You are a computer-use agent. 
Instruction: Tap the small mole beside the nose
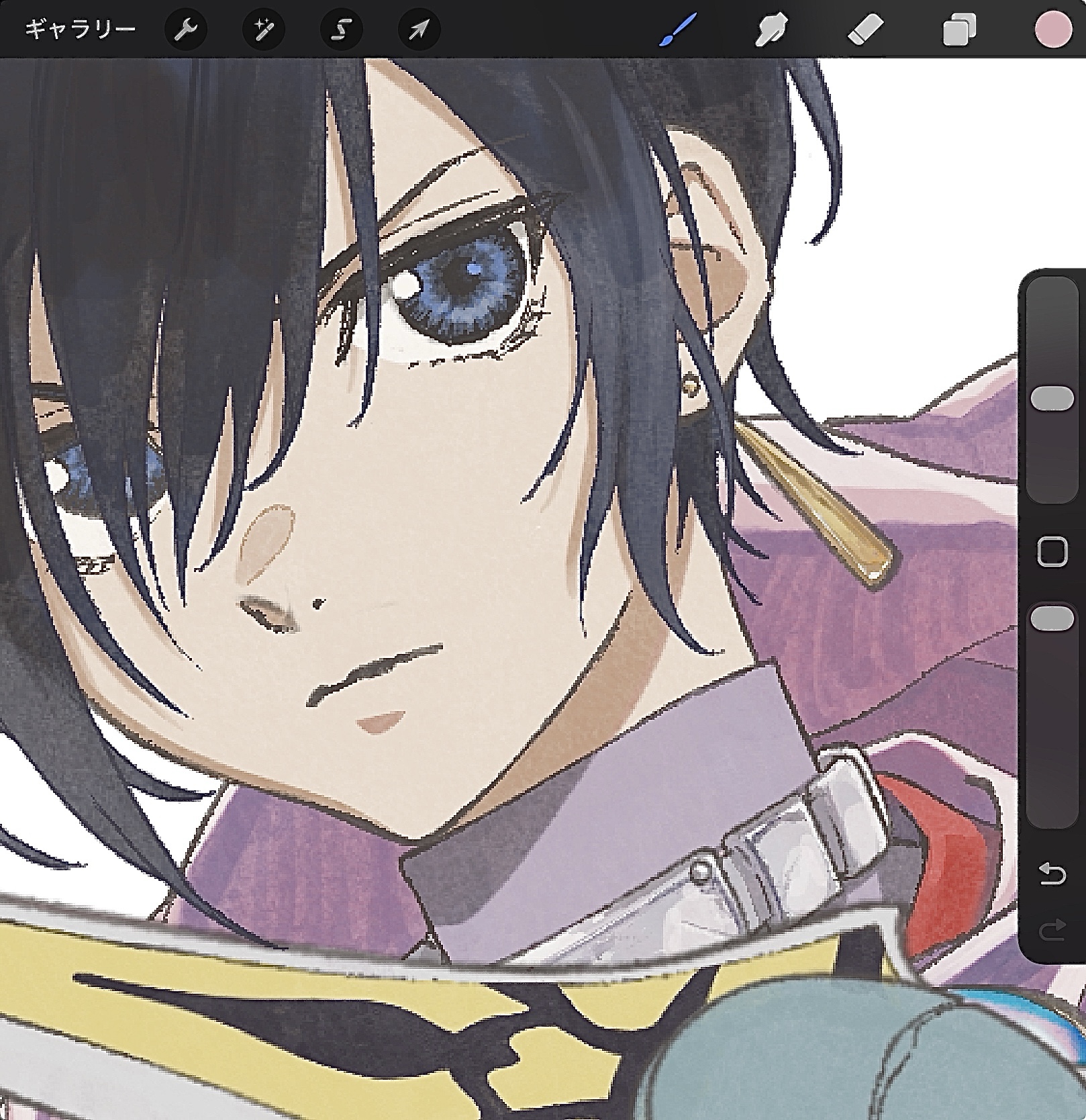tap(317, 604)
